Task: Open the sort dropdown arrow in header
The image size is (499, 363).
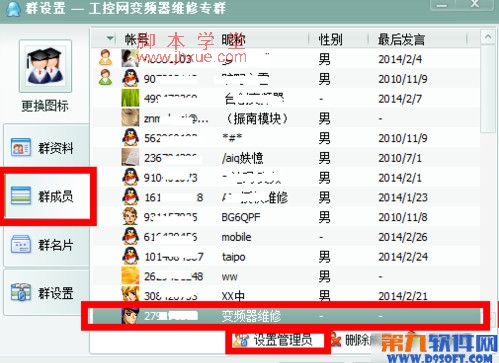Action: point(110,39)
